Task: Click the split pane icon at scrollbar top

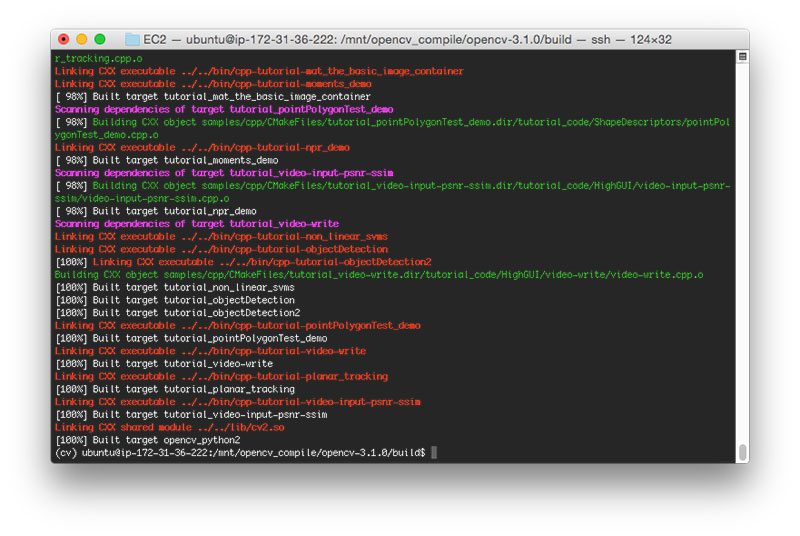Action: tap(742, 57)
